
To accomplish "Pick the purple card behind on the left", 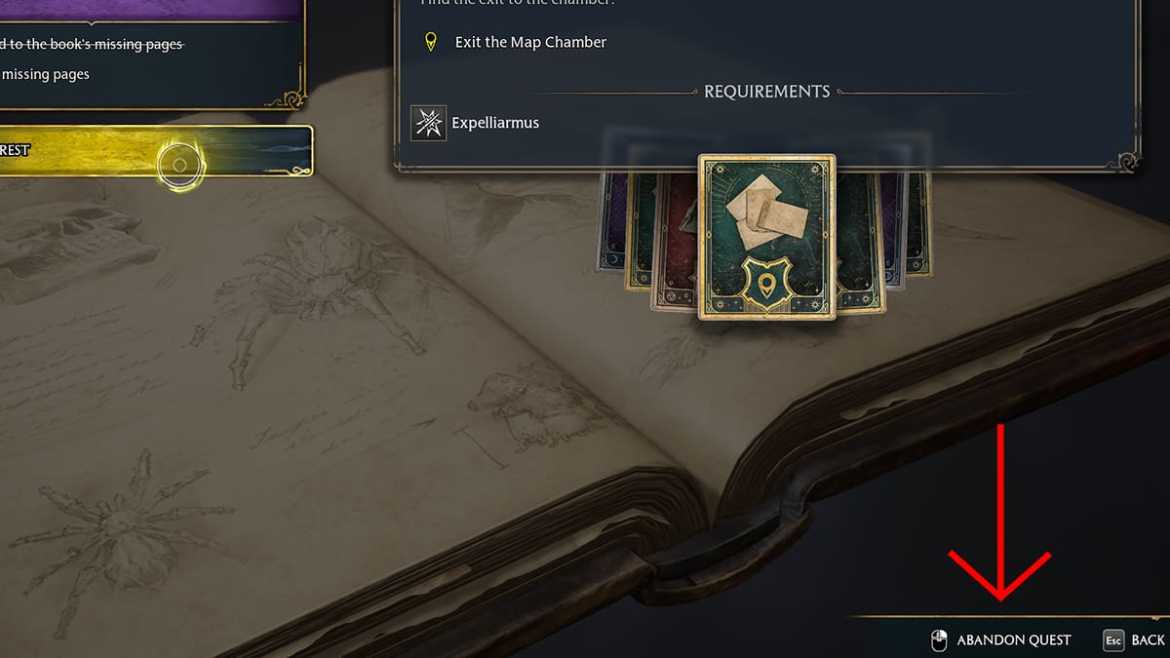I will pos(612,221).
